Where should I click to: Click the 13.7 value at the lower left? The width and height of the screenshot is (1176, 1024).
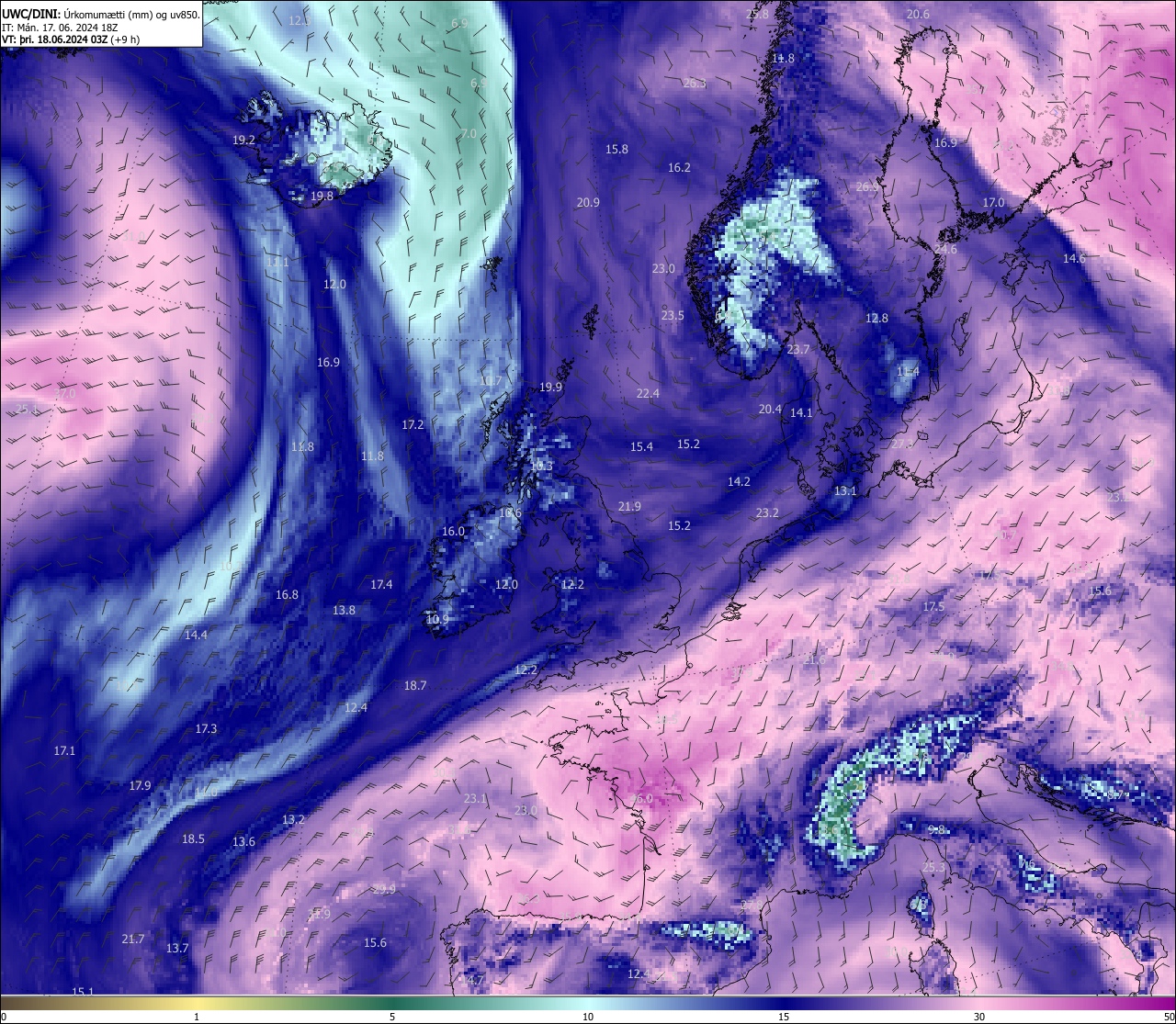pos(177,948)
